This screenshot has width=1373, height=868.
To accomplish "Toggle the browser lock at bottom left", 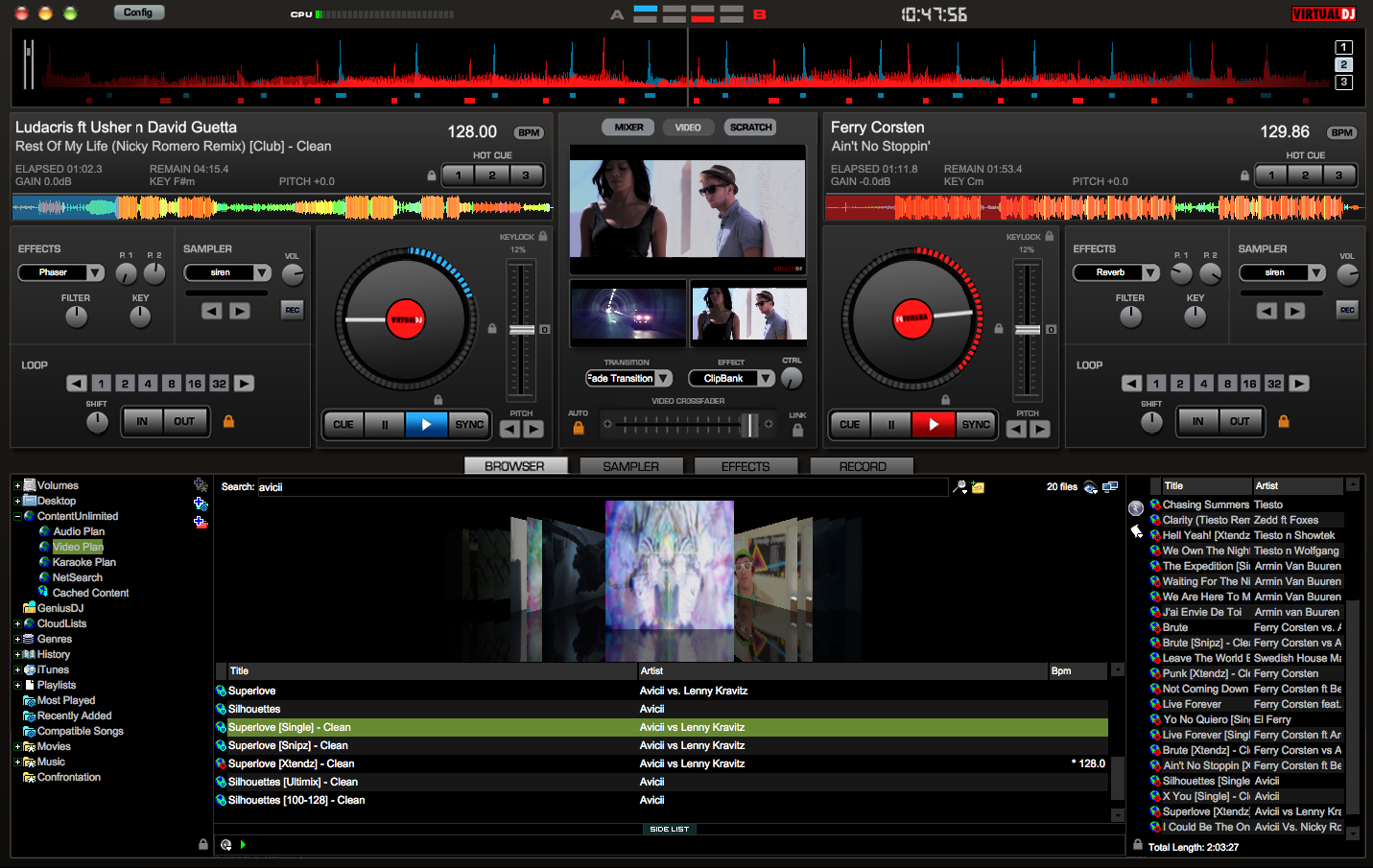I will [203, 844].
